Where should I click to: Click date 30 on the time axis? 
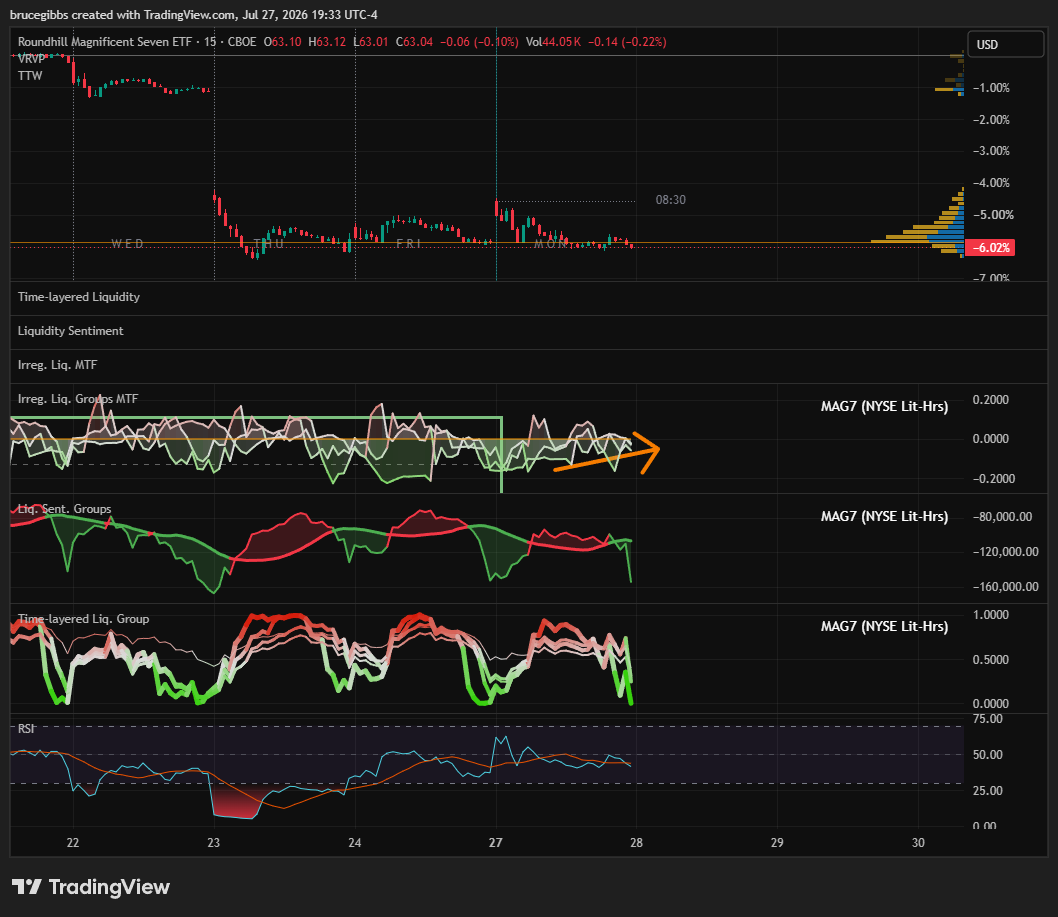pyautogui.click(x=918, y=842)
